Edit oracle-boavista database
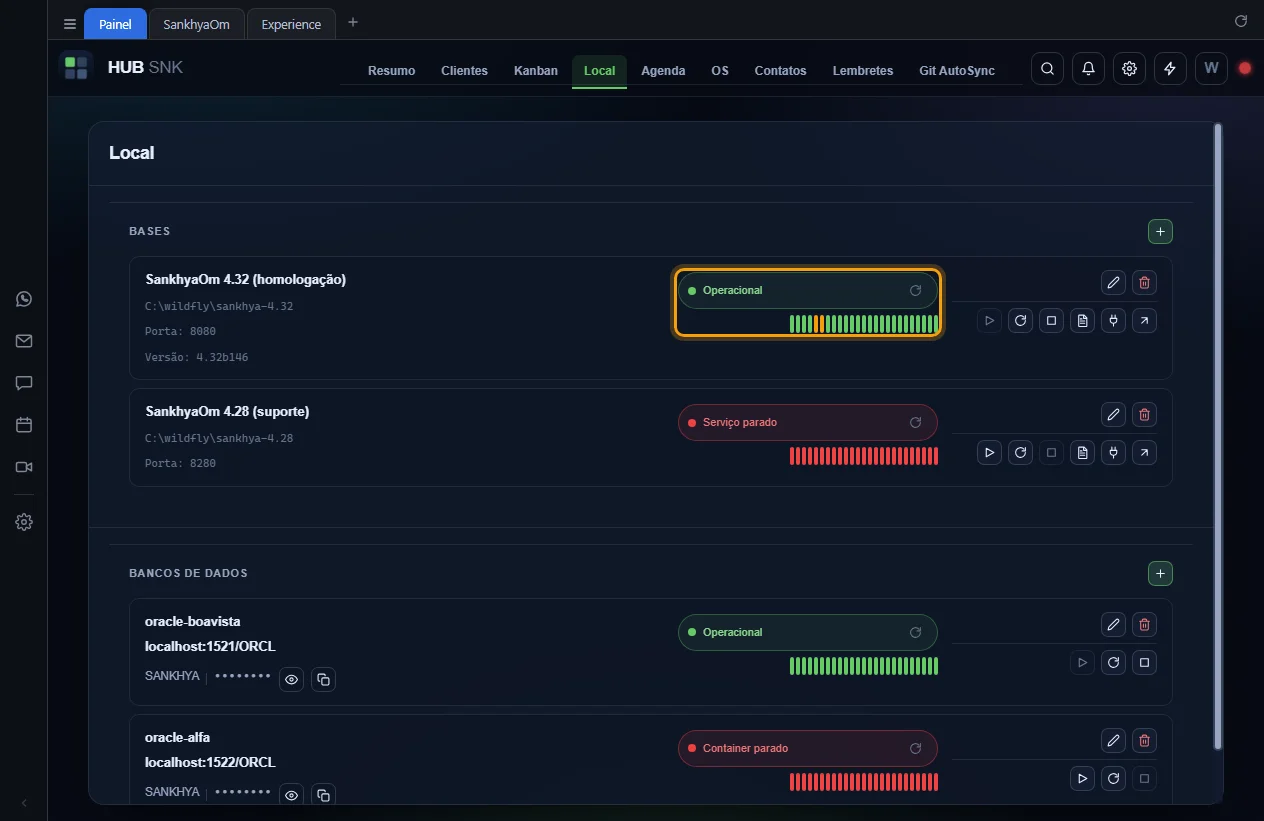 1113,625
